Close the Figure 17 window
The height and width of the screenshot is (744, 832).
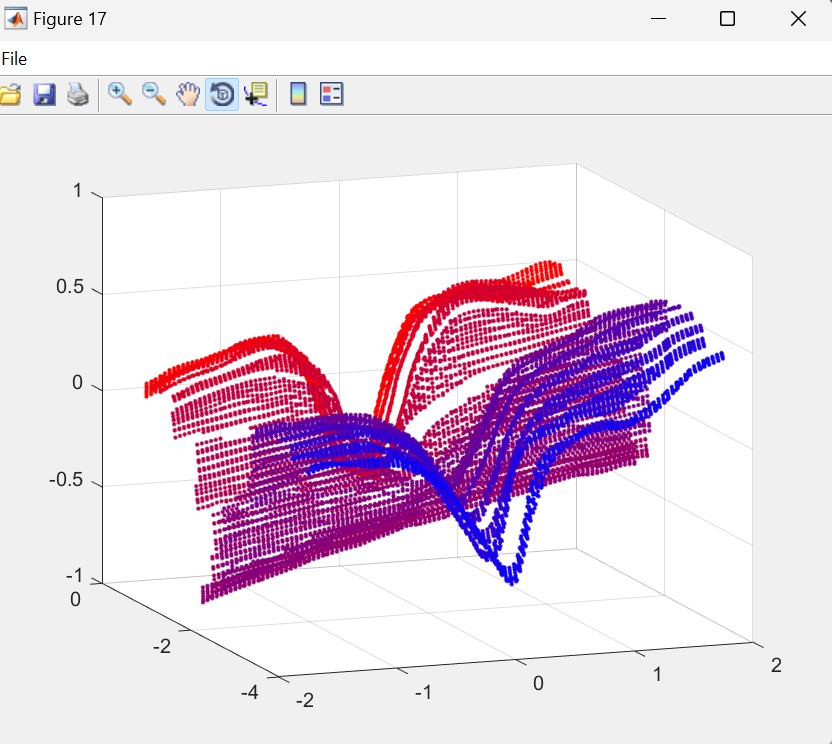(798, 19)
